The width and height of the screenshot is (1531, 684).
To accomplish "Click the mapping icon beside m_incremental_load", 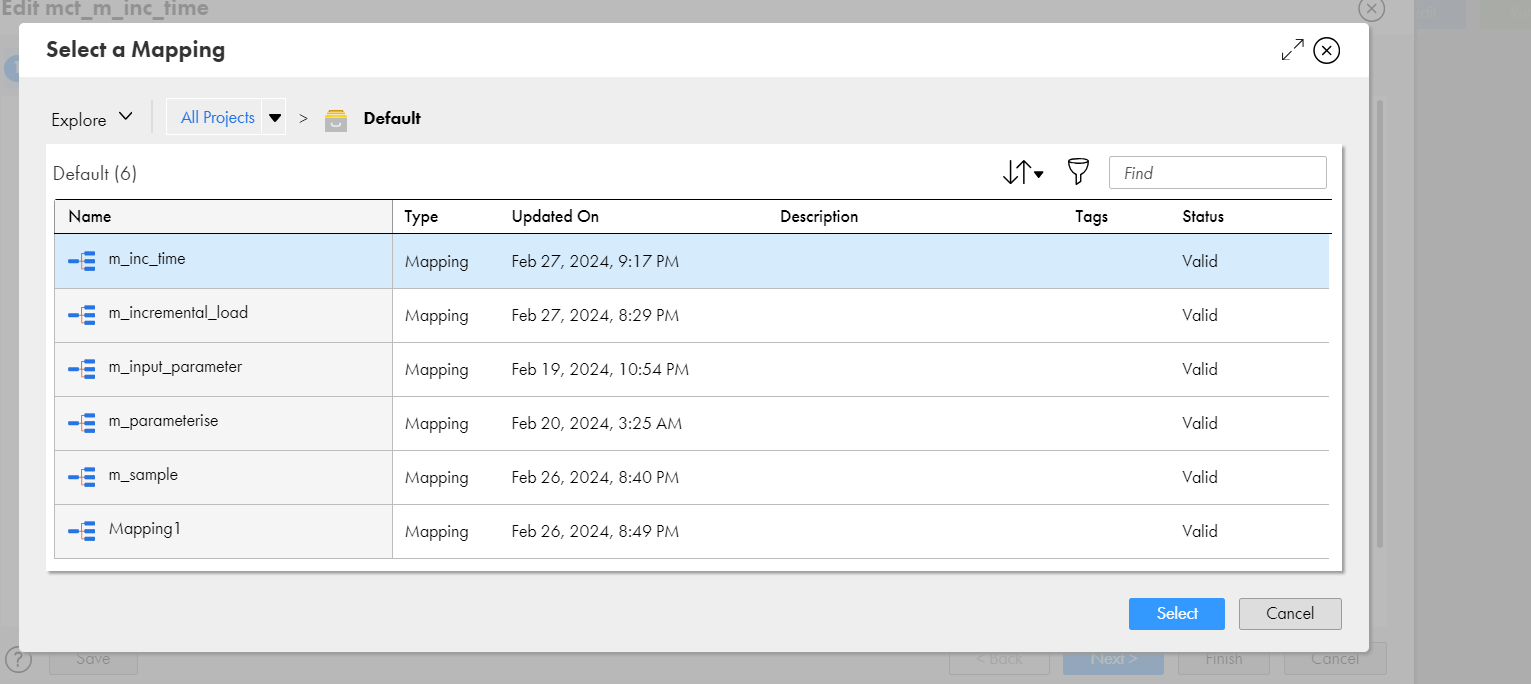I will point(82,315).
